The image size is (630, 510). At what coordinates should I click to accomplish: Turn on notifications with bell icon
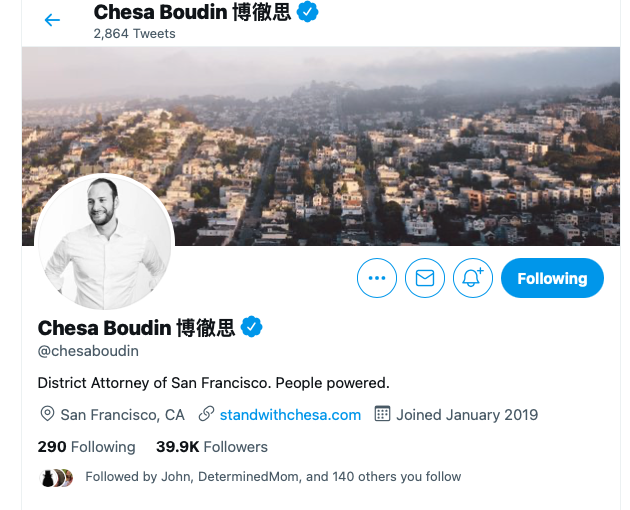(472, 278)
